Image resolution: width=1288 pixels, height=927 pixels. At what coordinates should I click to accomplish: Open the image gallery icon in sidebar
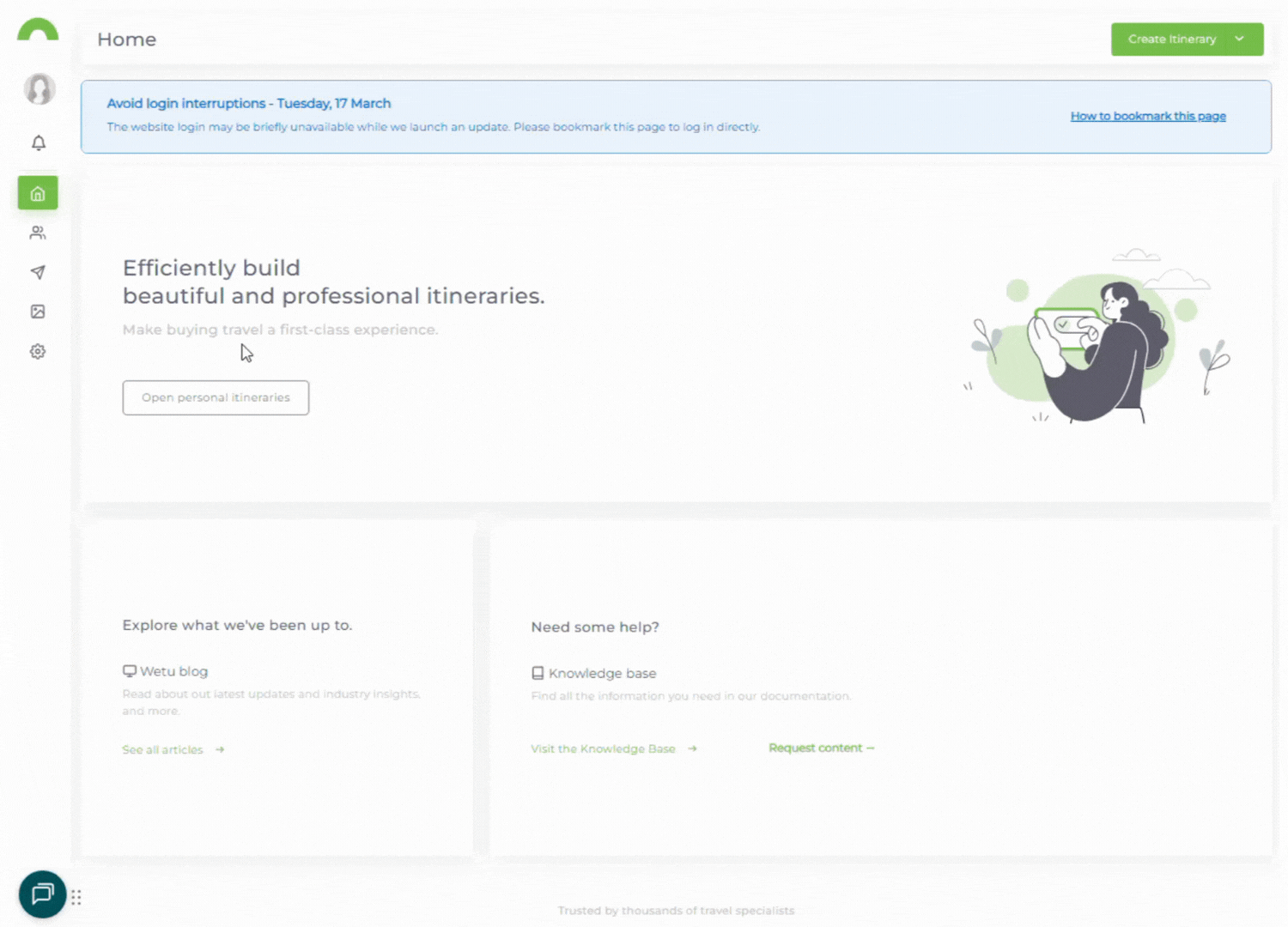coord(38,312)
